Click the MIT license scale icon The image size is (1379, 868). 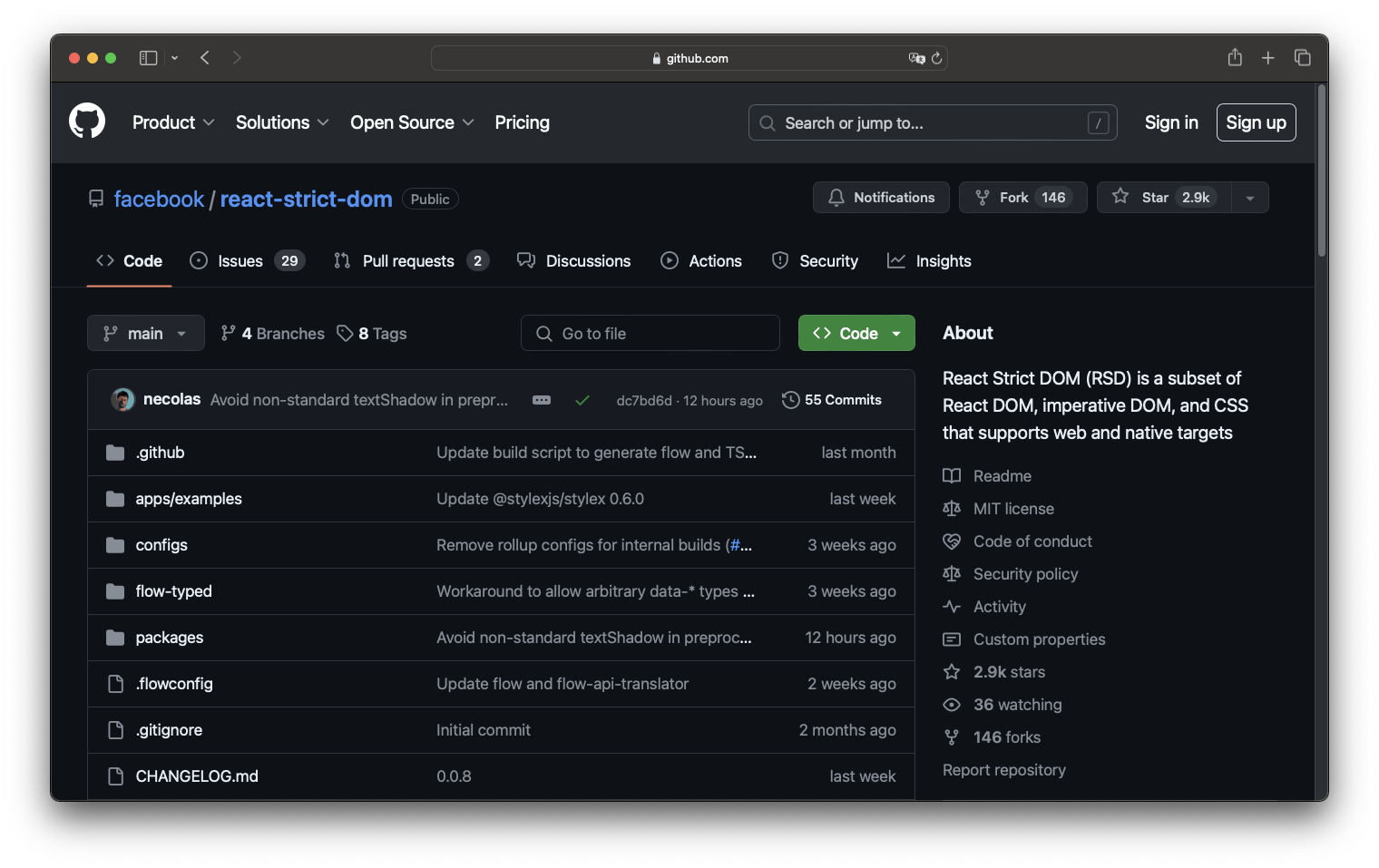pos(952,509)
